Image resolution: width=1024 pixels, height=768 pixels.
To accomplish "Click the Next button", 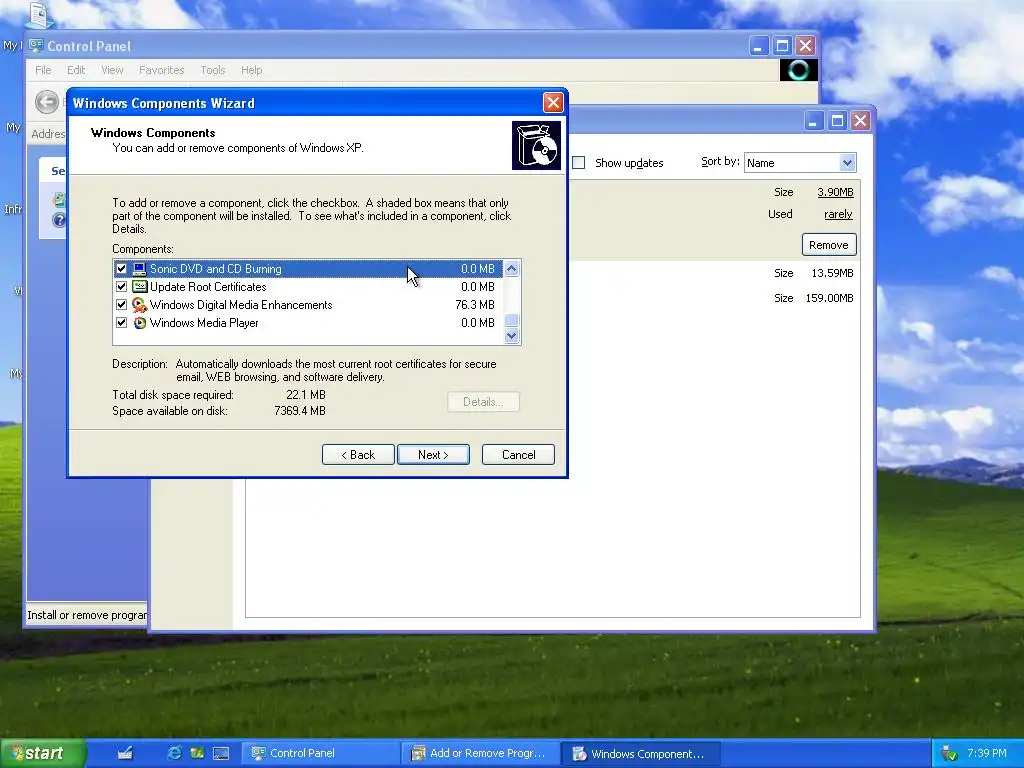I will pos(433,455).
